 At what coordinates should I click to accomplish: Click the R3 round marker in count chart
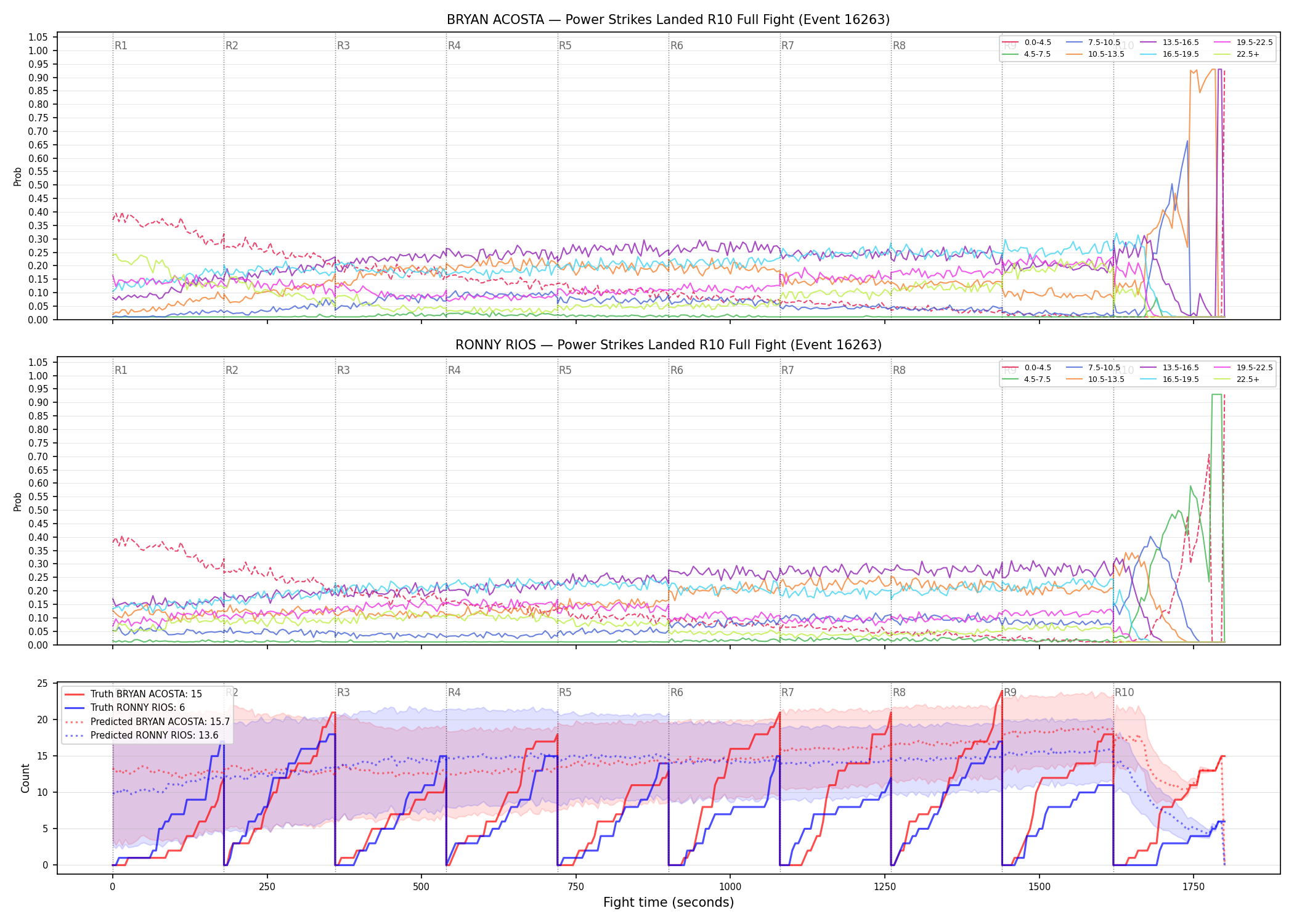pos(343,692)
